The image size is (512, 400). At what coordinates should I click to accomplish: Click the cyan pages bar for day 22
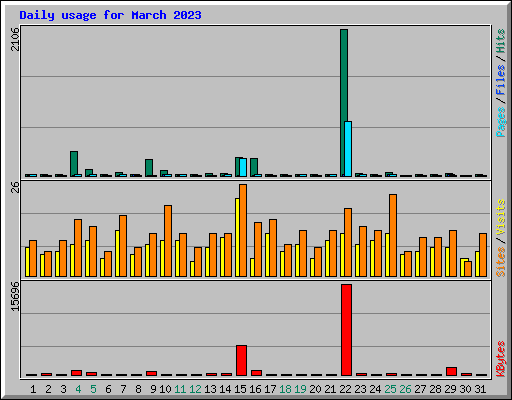(x=348, y=149)
